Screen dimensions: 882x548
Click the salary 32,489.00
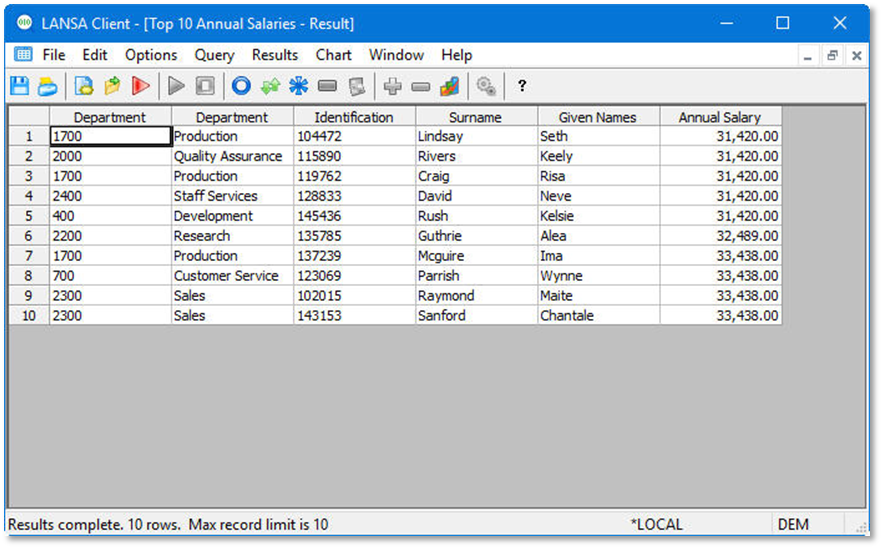[x=721, y=236]
